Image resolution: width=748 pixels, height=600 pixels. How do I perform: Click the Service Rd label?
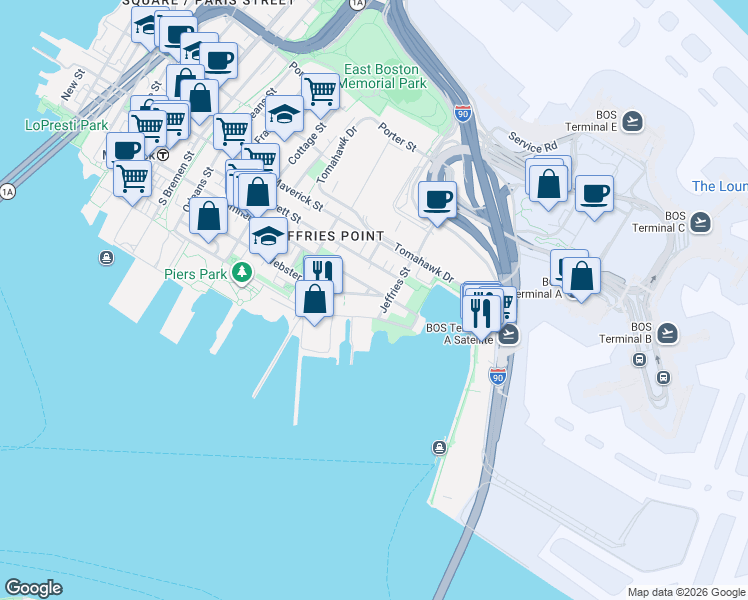pos(532,142)
